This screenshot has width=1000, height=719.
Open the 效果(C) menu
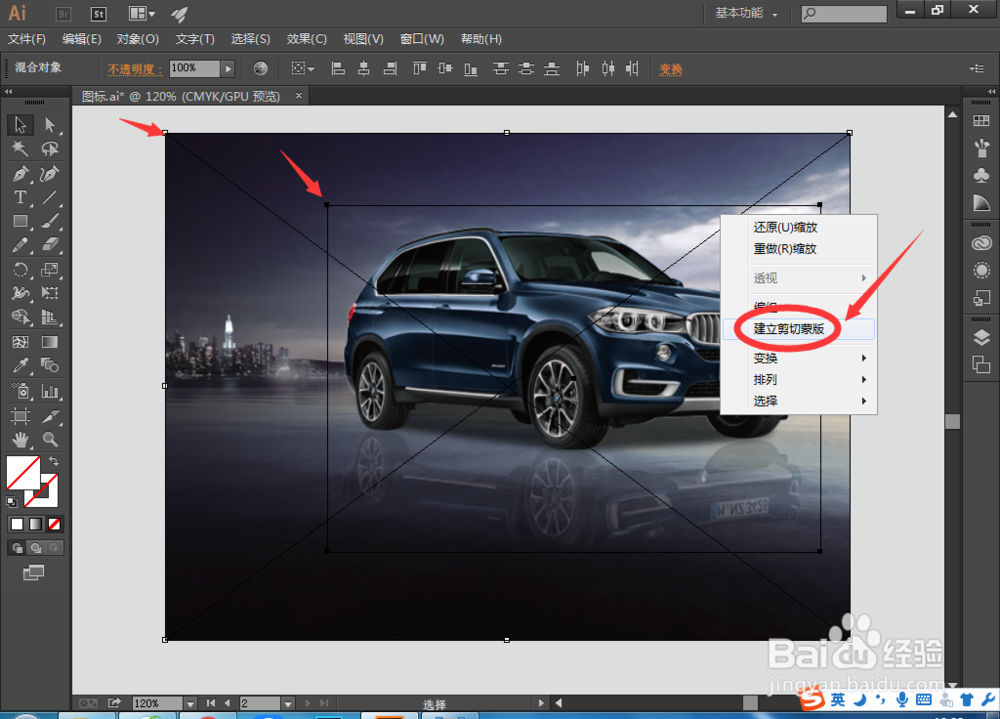click(307, 39)
